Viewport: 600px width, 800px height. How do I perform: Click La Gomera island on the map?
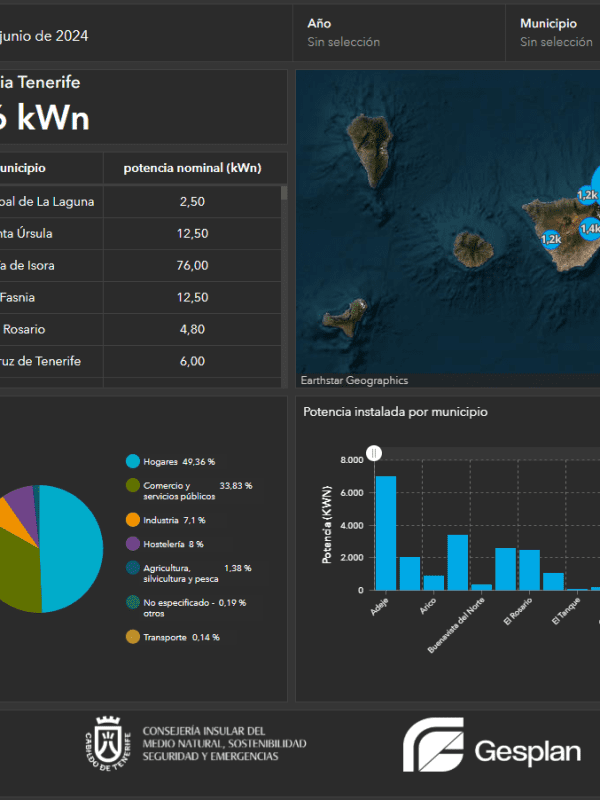click(473, 249)
